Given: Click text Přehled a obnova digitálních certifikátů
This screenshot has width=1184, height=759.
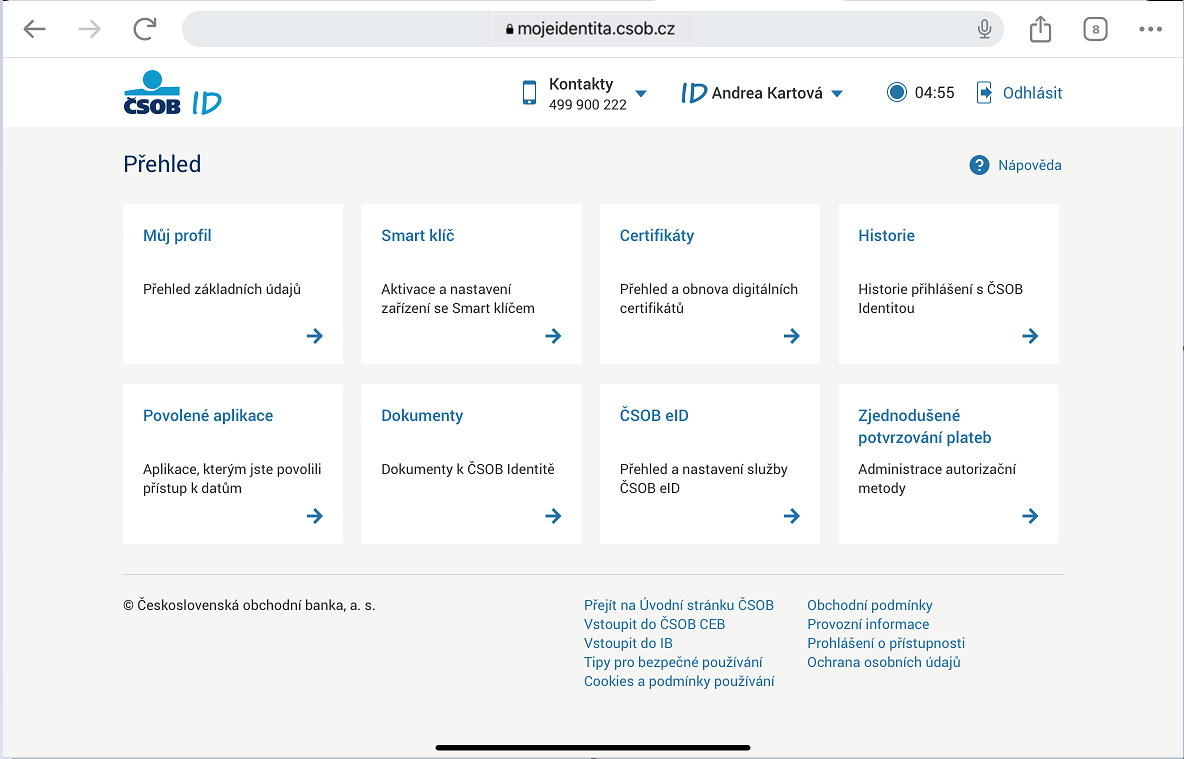Looking at the screenshot, I should 708,298.
